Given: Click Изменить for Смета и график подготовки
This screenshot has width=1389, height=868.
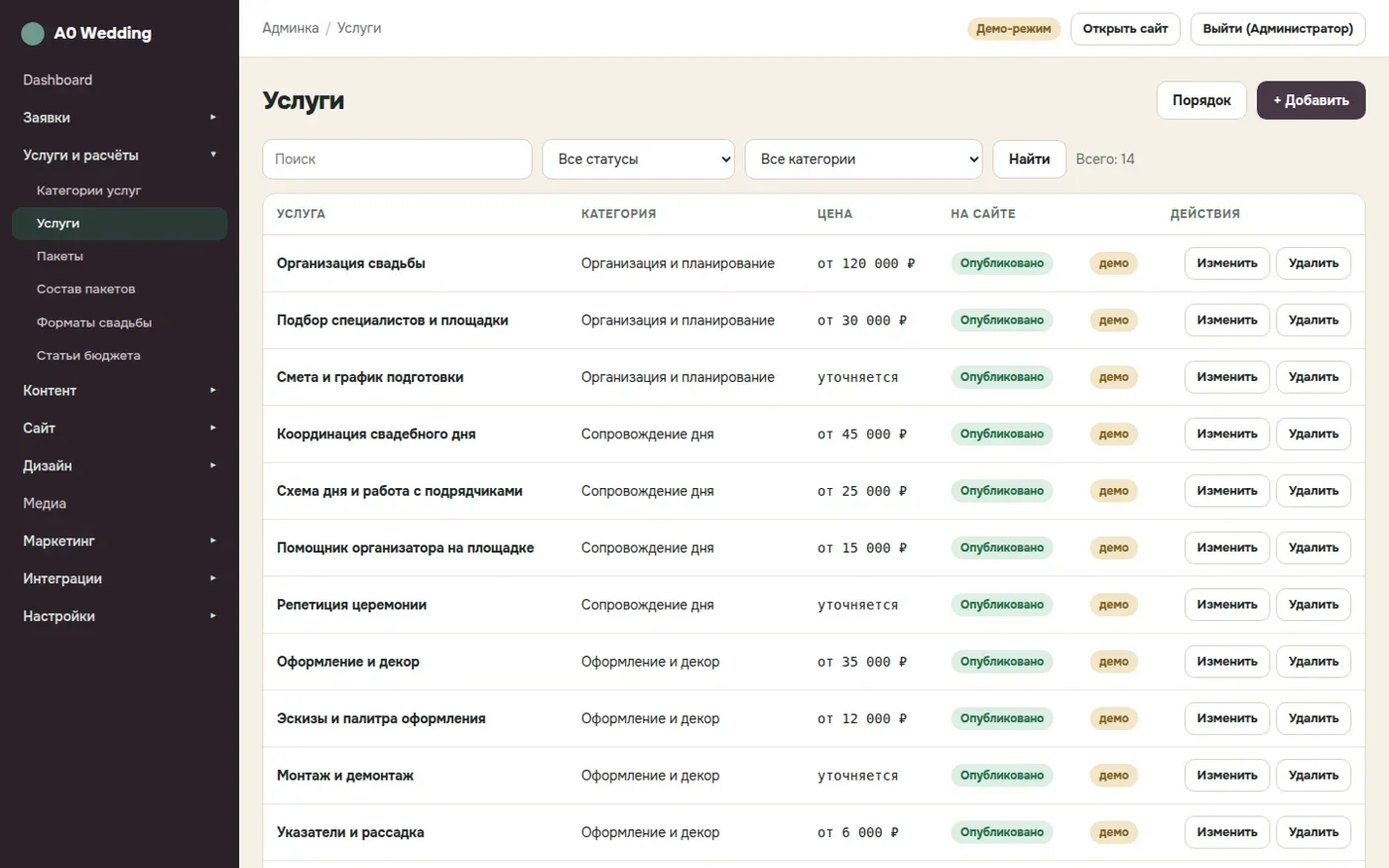Looking at the screenshot, I should (1226, 377).
